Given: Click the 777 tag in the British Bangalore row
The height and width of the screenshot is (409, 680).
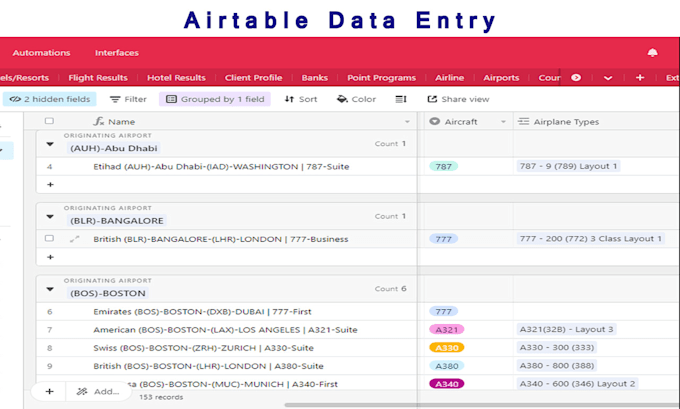Looking at the screenshot, I should [443, 239].
